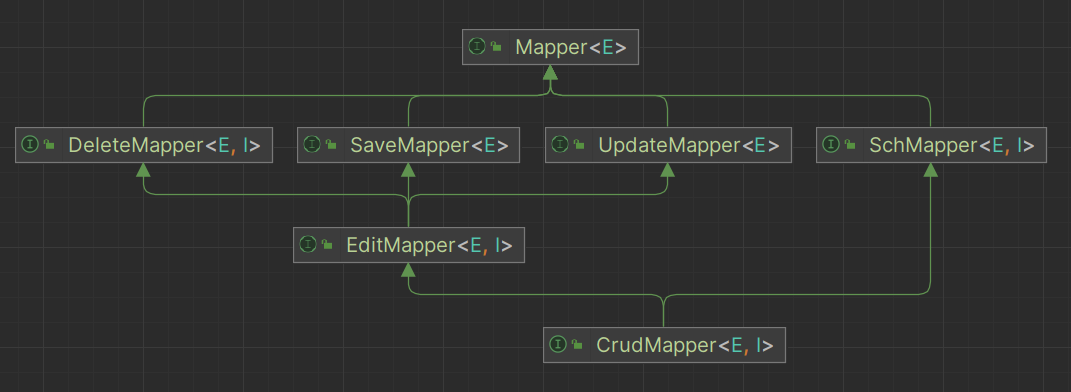Click the interface icon beside SchMapper
Screen dimensions: 1071x392
coord(831,144)
